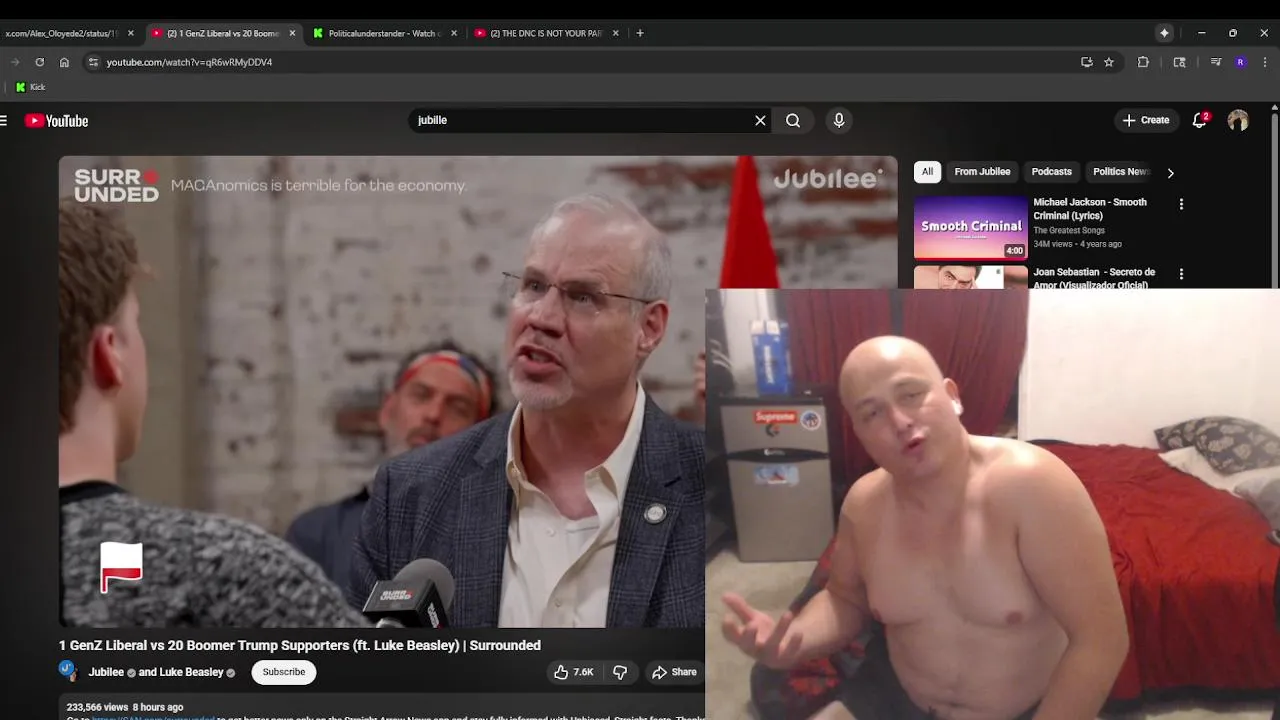Image resolution: width=1280 pixels, height=720 pixels.
Task: Open options for Smooth Criminal video
Action: coord(1181,204)
